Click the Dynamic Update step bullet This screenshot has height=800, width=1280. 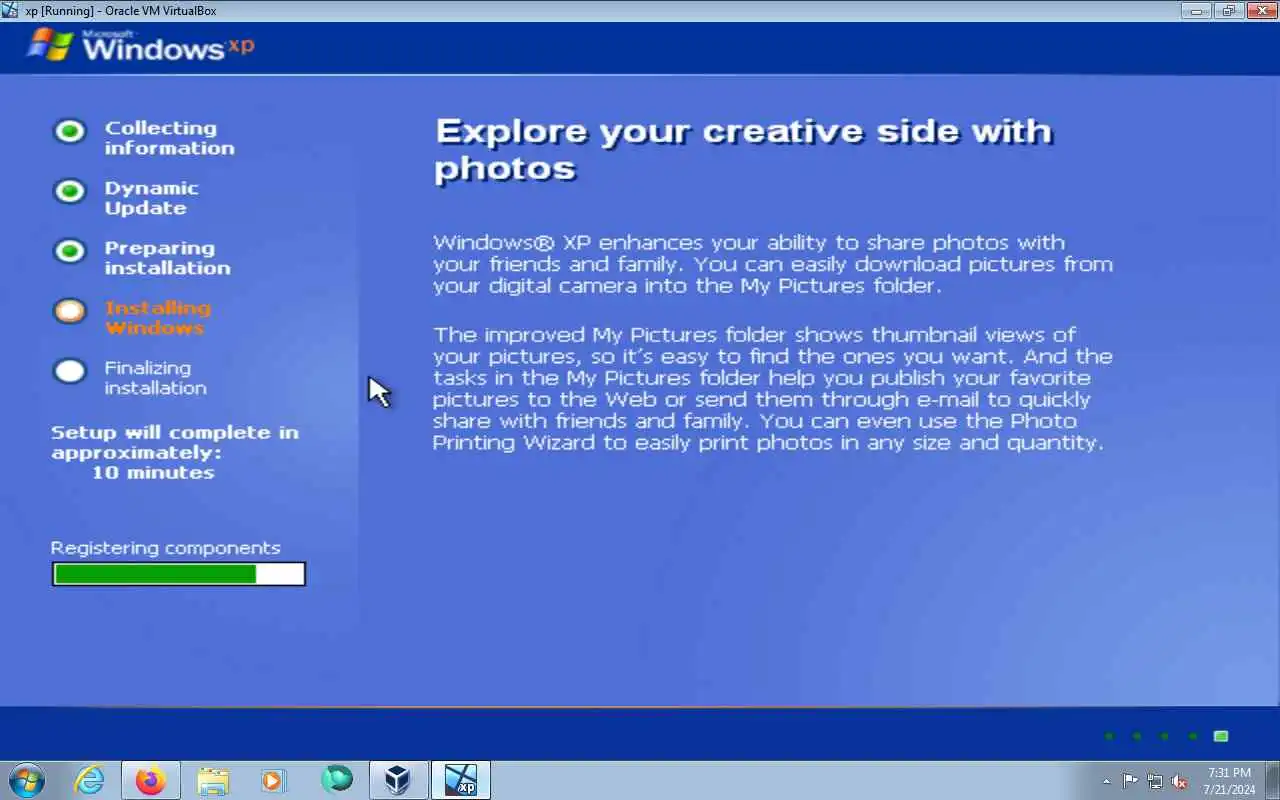pyautogui.click(x=69, y=191)
